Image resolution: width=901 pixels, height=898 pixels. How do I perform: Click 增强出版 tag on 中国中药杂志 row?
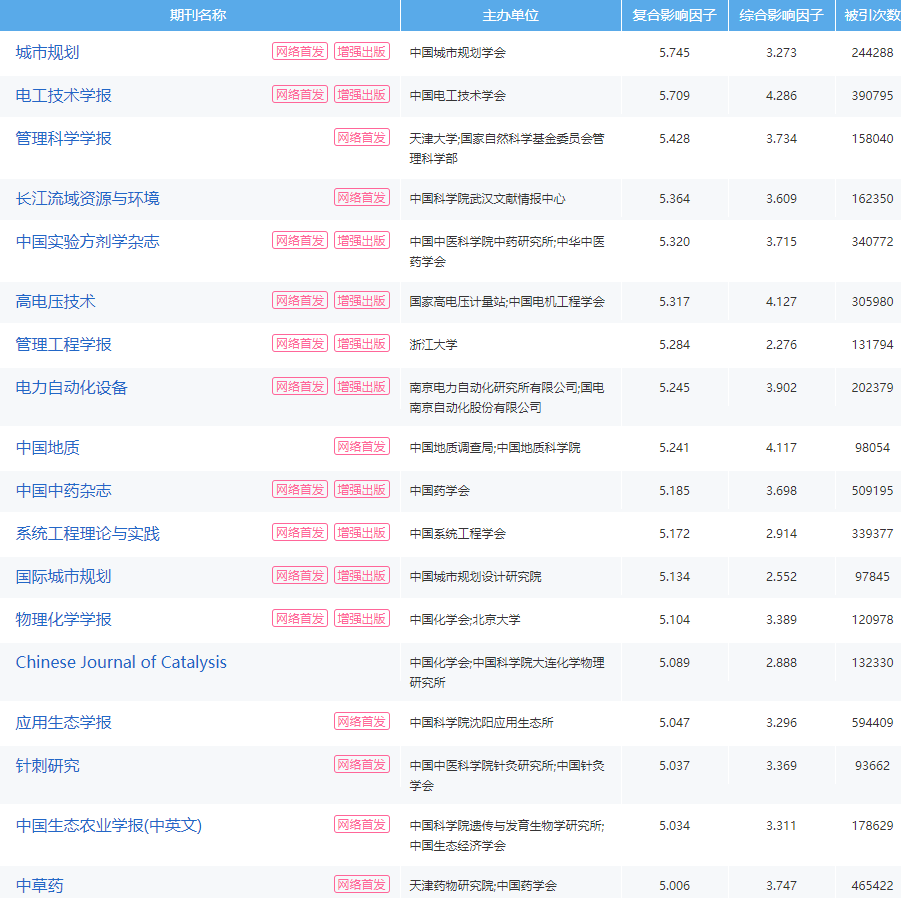coord(362,490)
